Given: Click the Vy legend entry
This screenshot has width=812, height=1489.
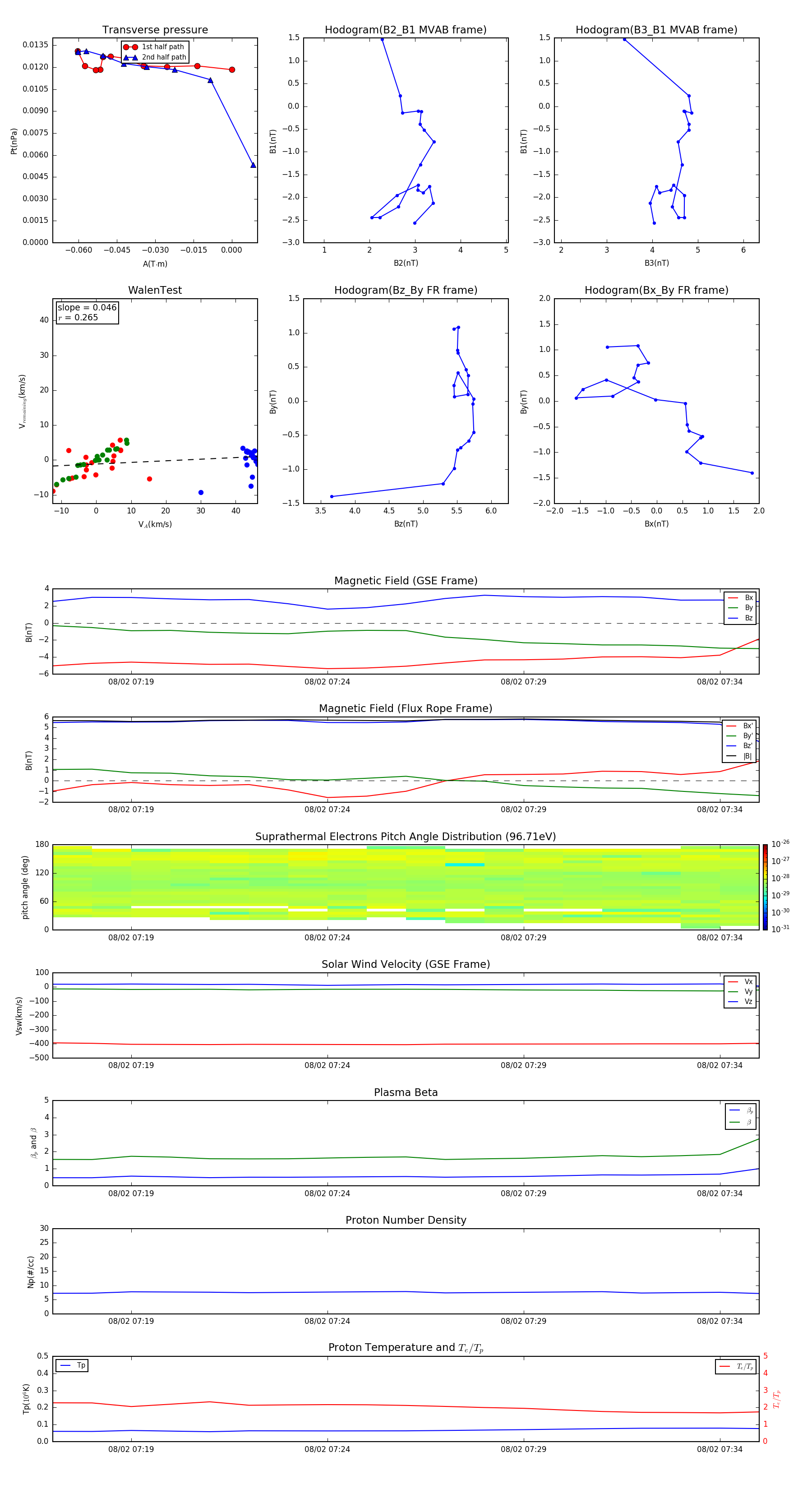Looking at the screenshot, I should 740,991.
